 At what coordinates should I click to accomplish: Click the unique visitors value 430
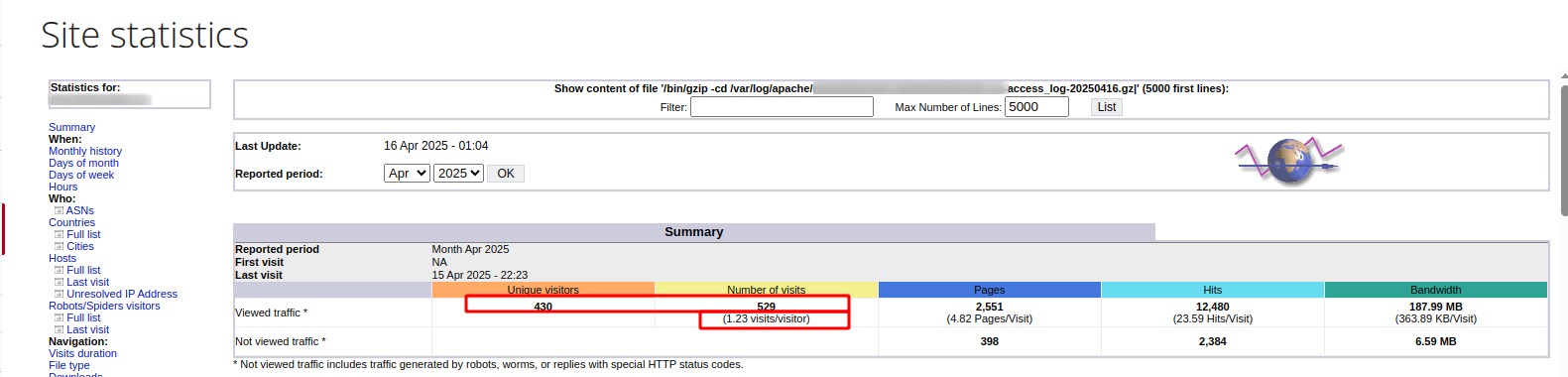pyautogui.click(x=543, y=307)
